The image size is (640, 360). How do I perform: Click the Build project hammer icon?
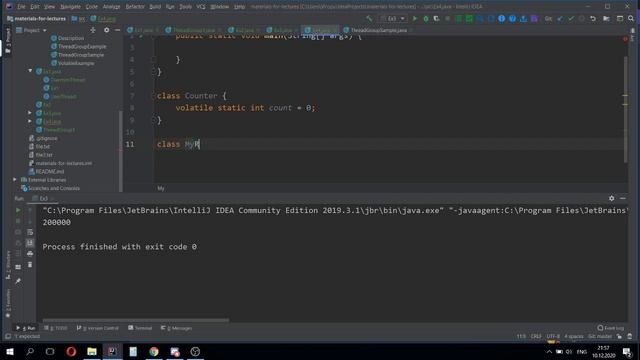[x=369, y=18]
